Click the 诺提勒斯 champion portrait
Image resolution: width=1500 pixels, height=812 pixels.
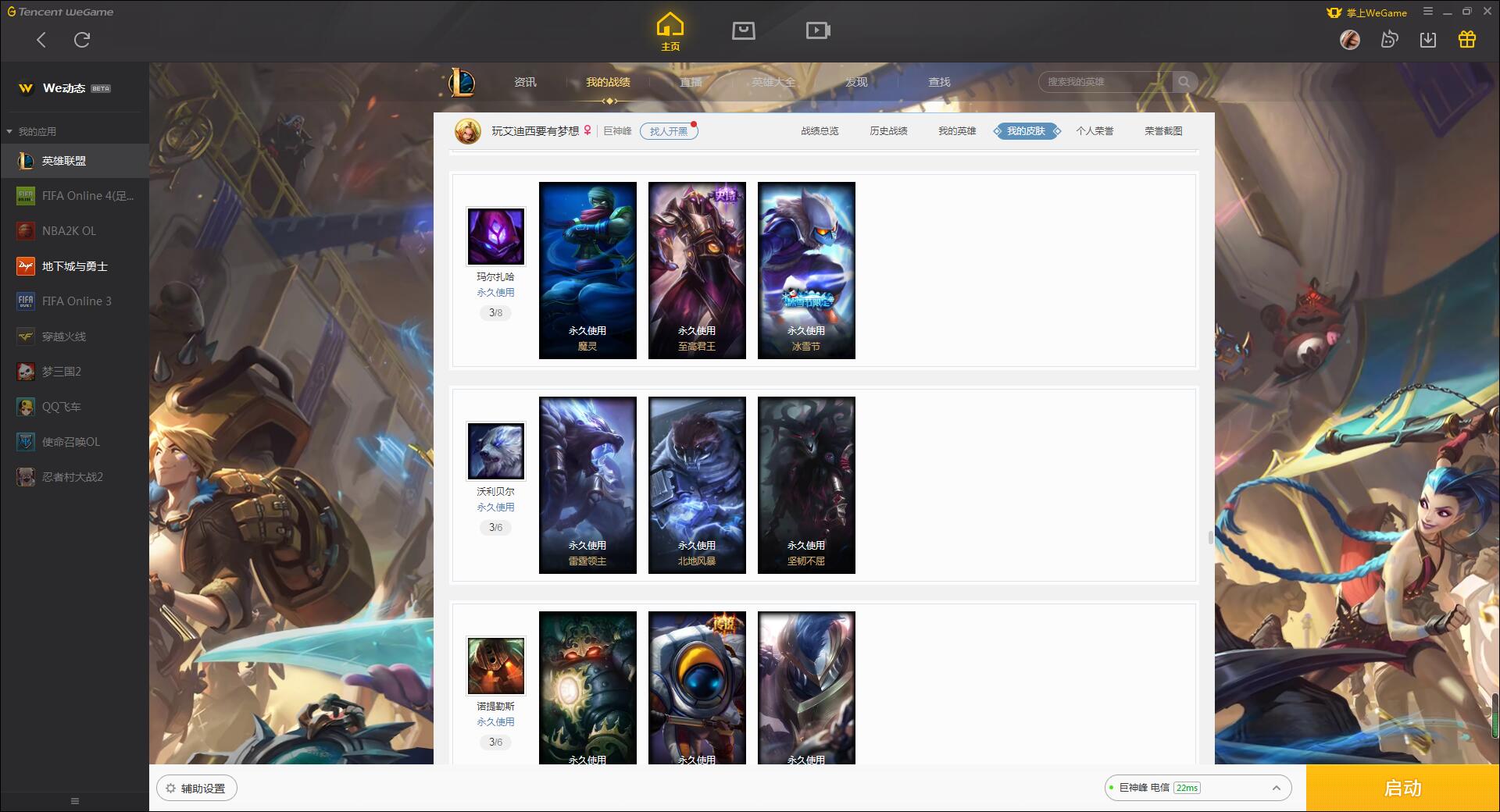[496, 666]
